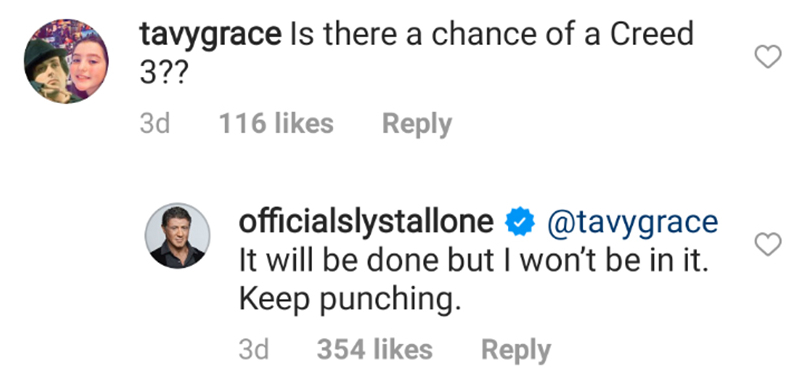Follow the @tavygrace mention in the reply
802x383 pixels.
[x=633, y=223]
